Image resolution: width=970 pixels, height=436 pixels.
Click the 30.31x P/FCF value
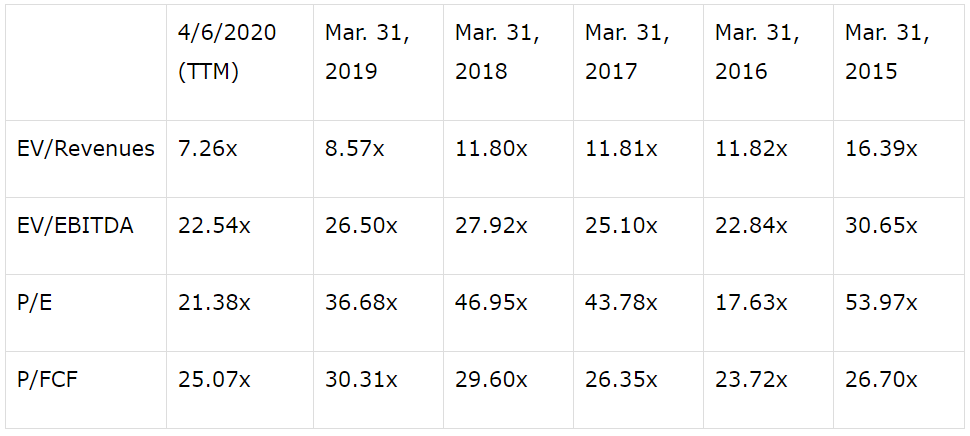361,380
